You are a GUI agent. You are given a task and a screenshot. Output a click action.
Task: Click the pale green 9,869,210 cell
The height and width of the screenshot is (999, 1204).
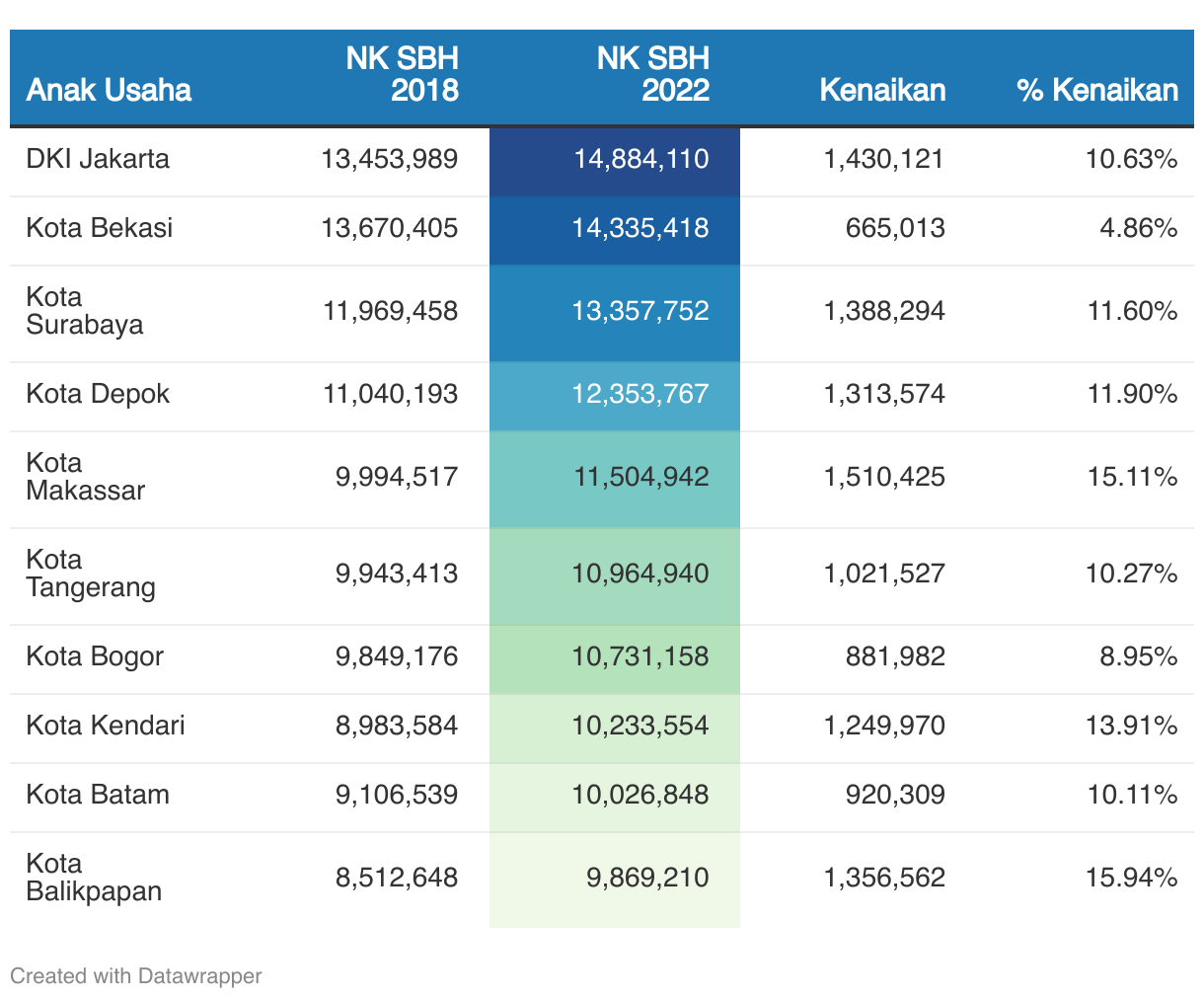tap(646, 878)
